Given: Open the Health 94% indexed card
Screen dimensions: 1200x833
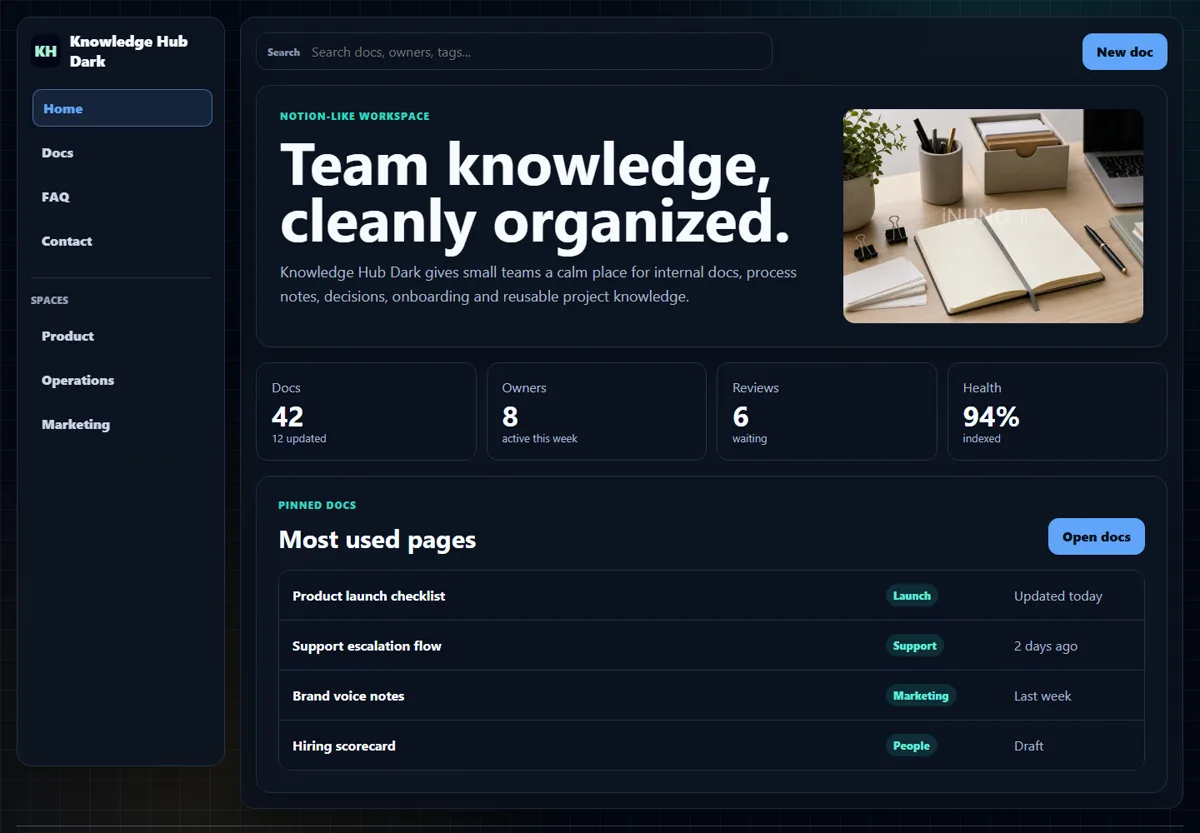Looking at the screenshot, I should [x=1057, y=411].
